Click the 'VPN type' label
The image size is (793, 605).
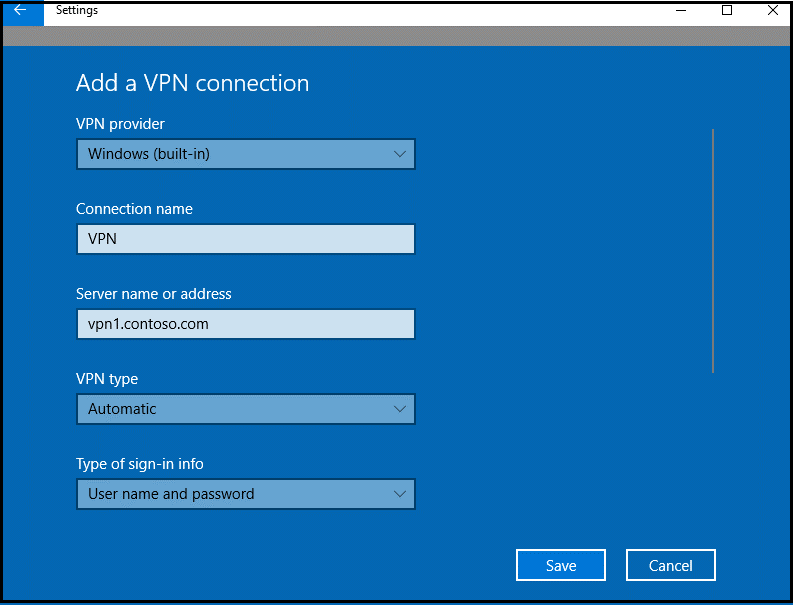pos(107,379)
